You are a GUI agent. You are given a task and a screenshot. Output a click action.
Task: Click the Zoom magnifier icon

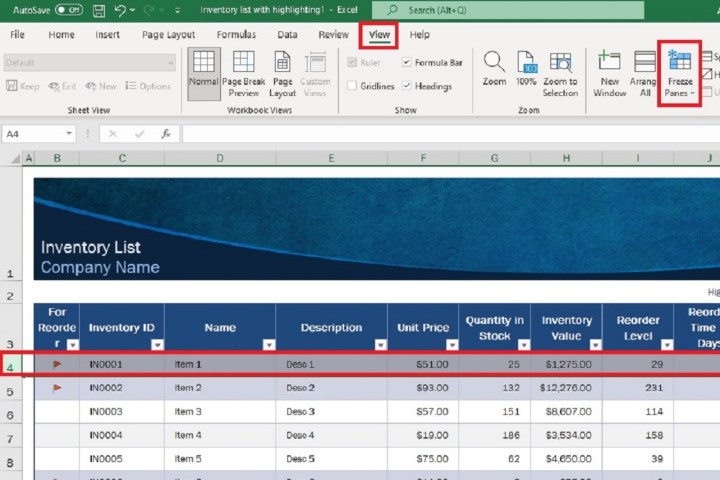494,61
